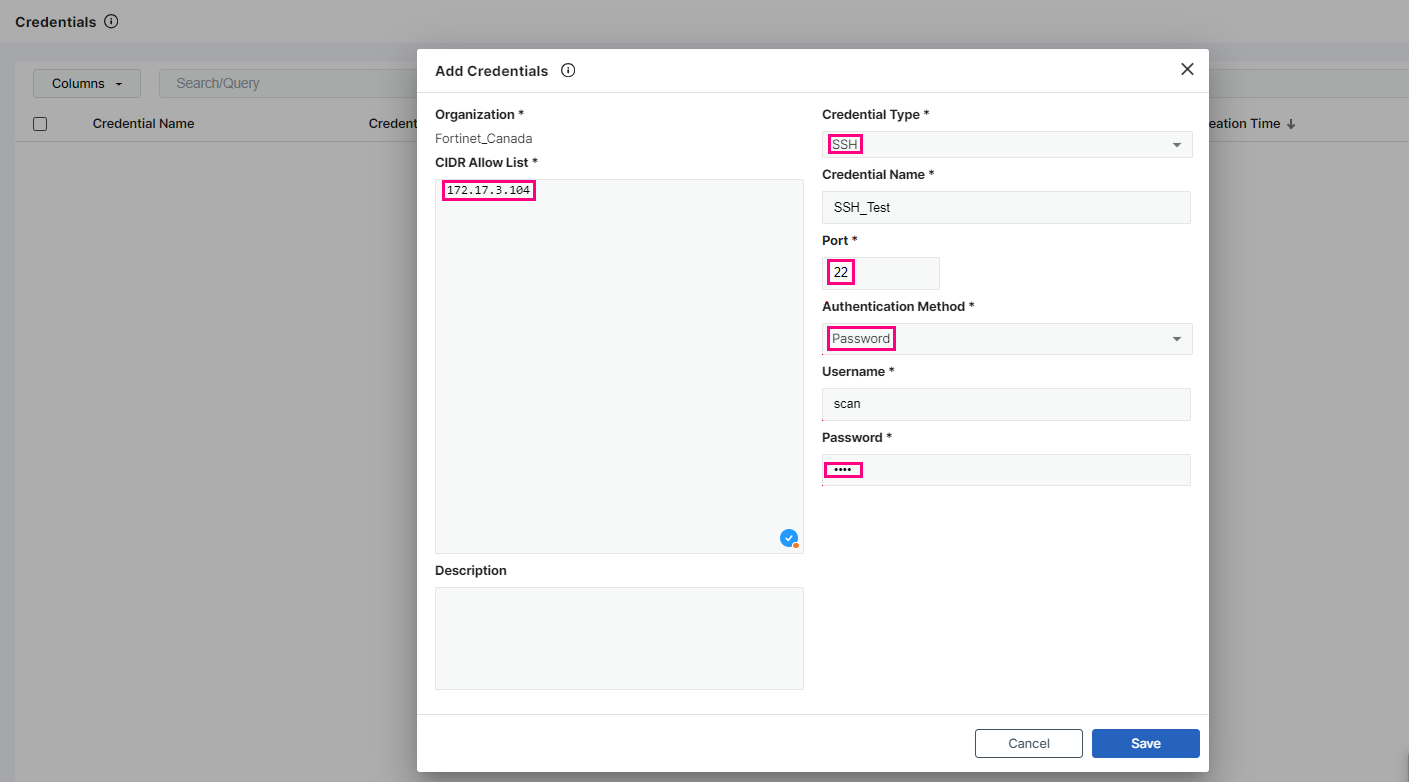Sort by Credential Name column header
Image resolution: width=1409 pixels, height=782 pixels.
tap(143, 124)
